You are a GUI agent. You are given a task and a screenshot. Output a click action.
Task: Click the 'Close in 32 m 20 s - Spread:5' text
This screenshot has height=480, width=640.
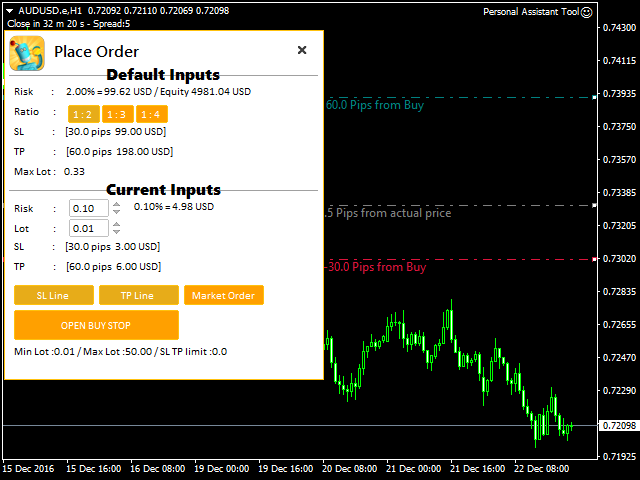point(69,24)
